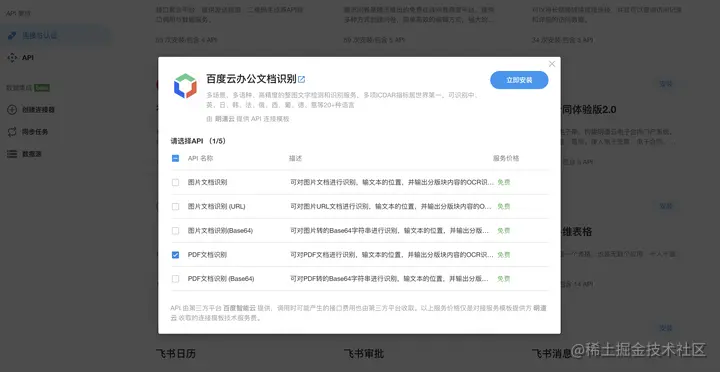Click the PDF文档识别 API name
The image size is (720, 372).
207,255
